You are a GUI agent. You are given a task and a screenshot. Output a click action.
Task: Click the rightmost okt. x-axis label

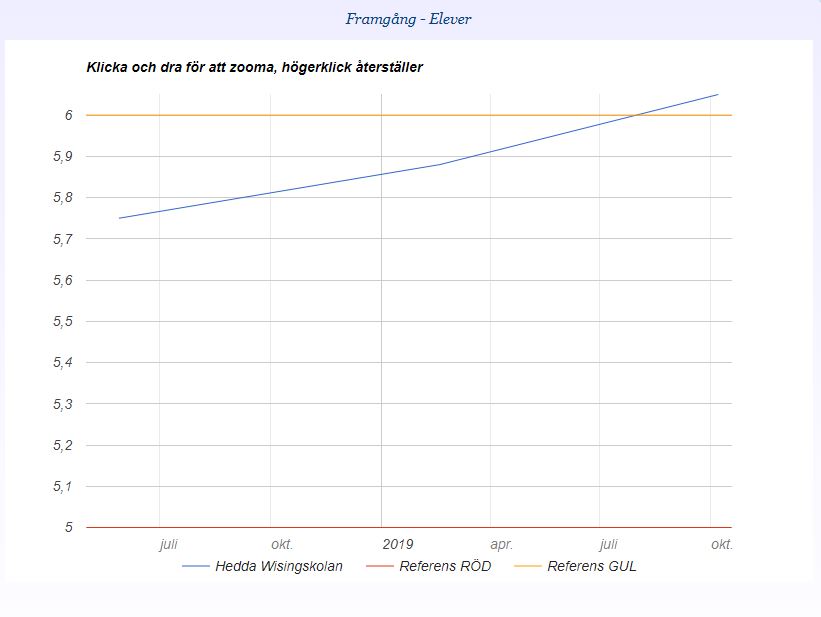[721, 545]
